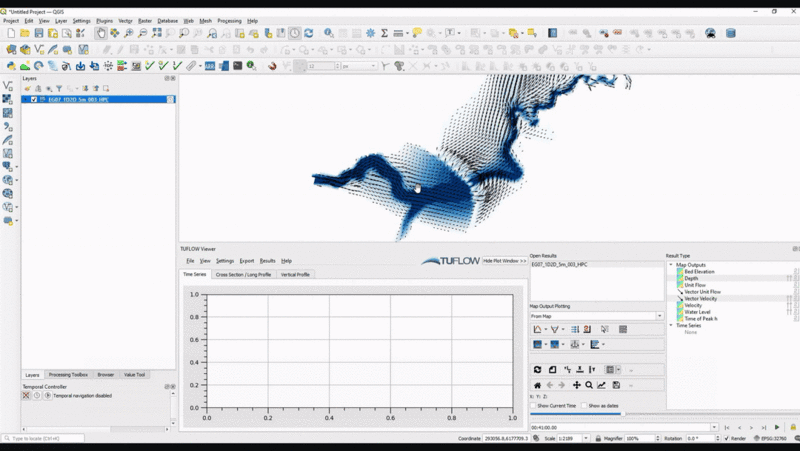Select the Water Level result type

pyautogui.click(x=698, y=312)
